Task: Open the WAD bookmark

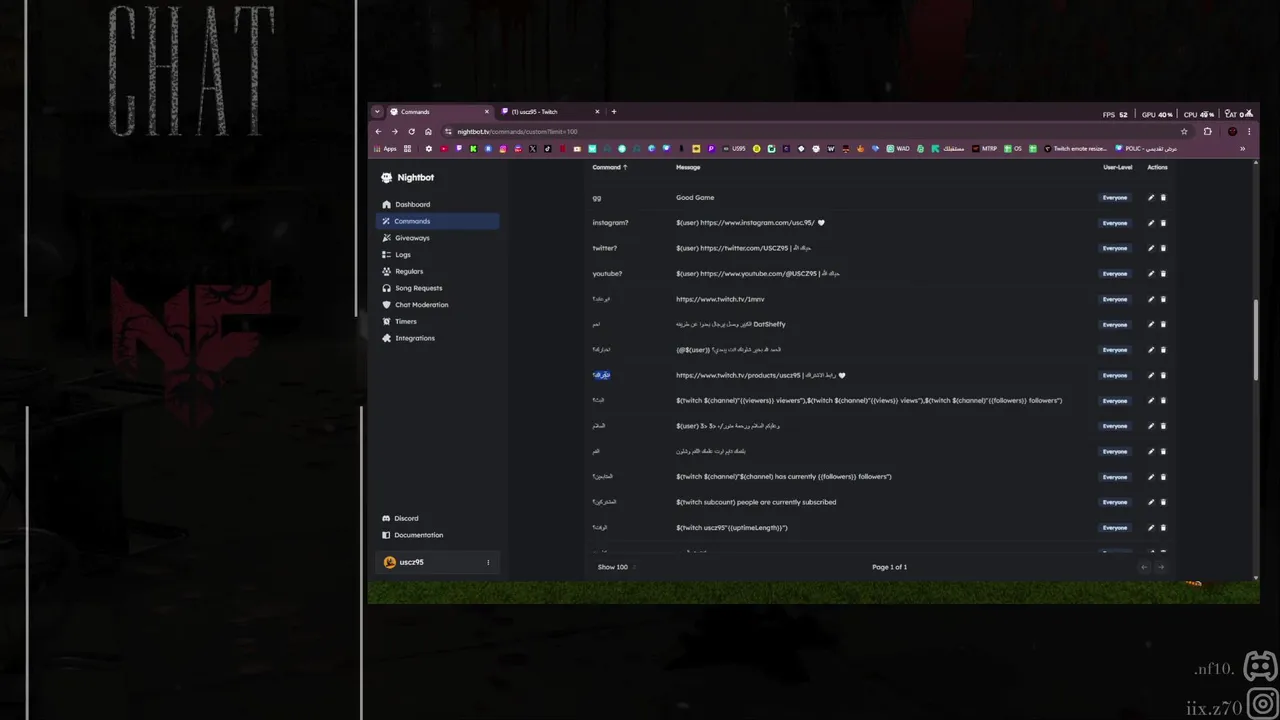Action: (898, 149)
